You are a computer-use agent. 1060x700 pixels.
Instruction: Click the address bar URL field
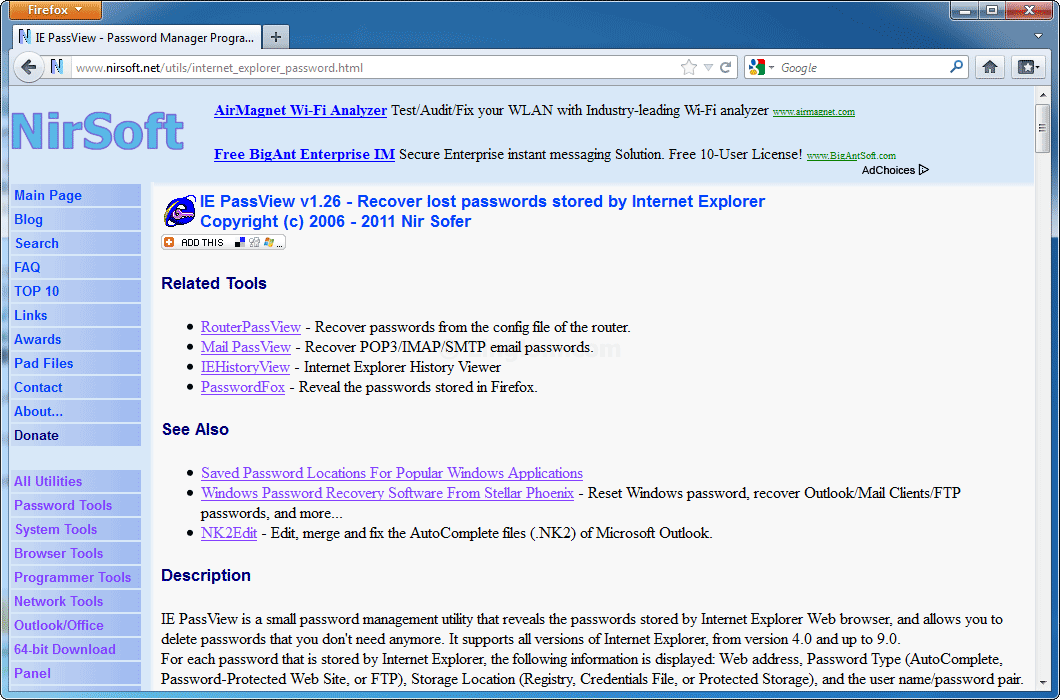click(375, 68)
